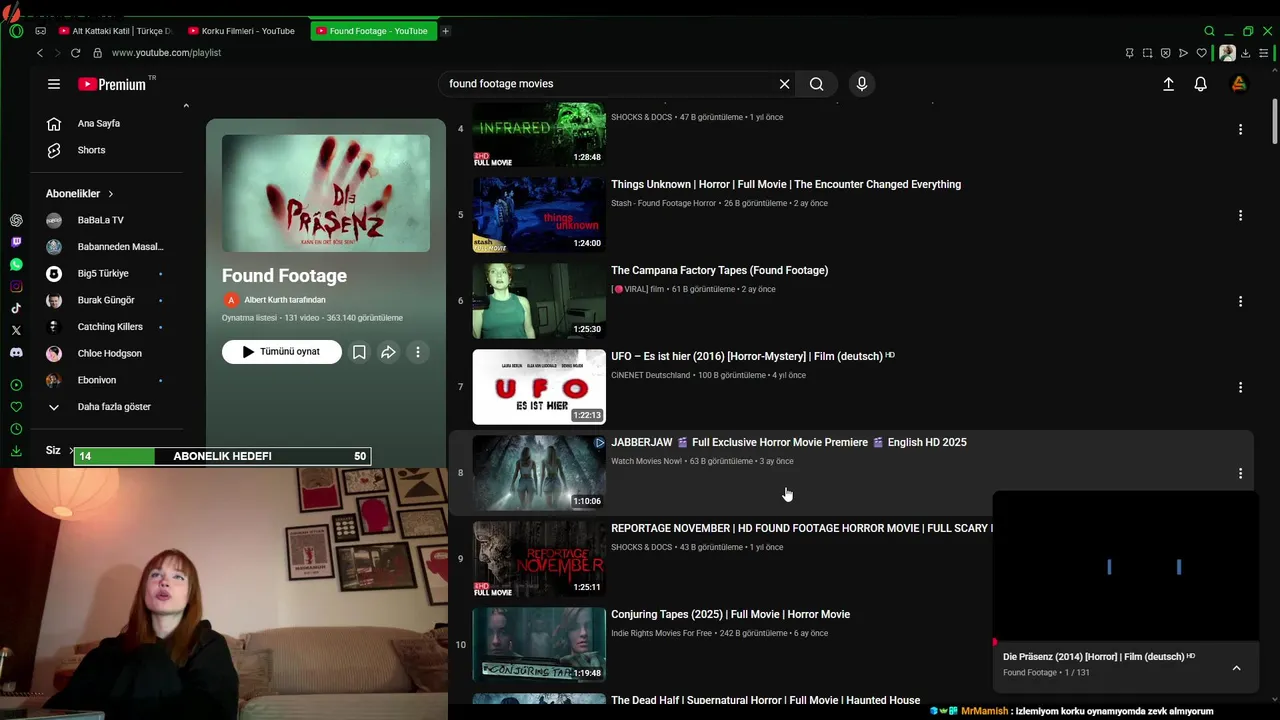This screenshot has width=1280, height=720.
Task: Click Tümünü oynat button
Action: (282, 352)
